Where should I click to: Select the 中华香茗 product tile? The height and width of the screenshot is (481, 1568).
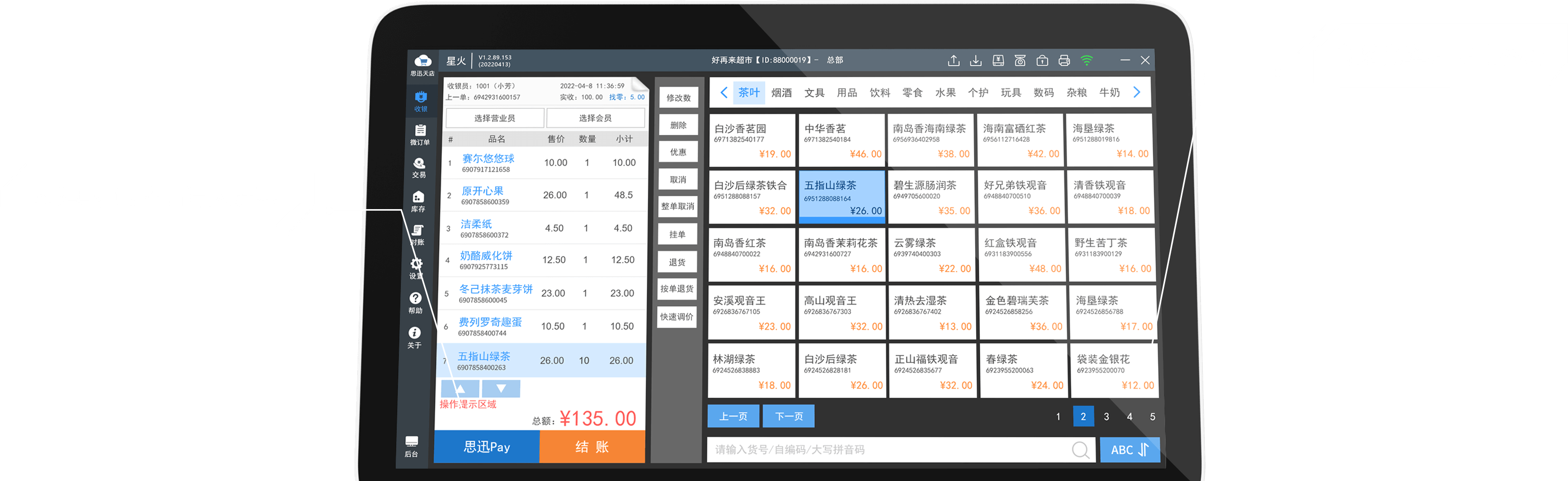coord(841,140)
